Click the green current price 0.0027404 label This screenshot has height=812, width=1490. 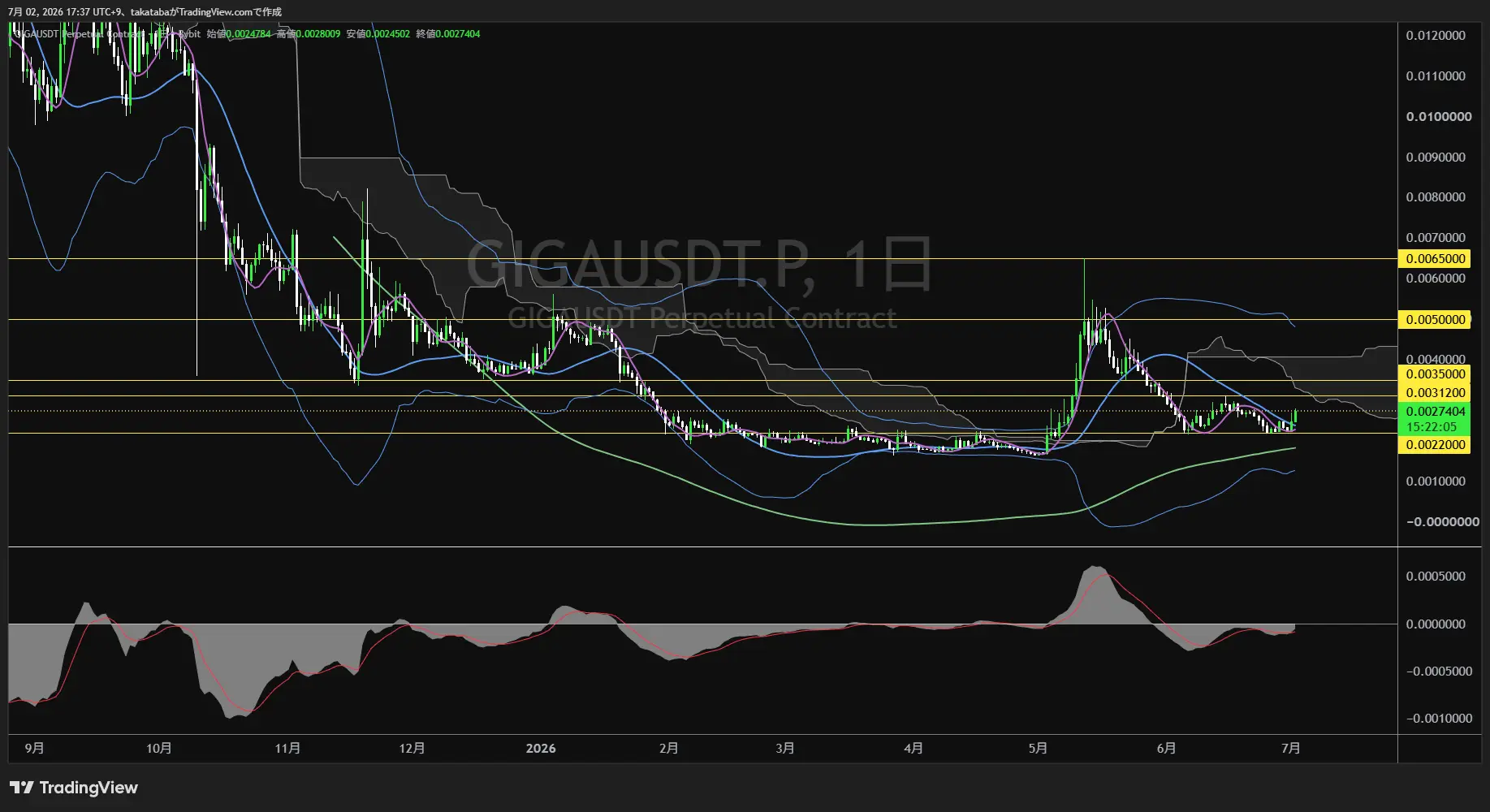(1435, 412)
